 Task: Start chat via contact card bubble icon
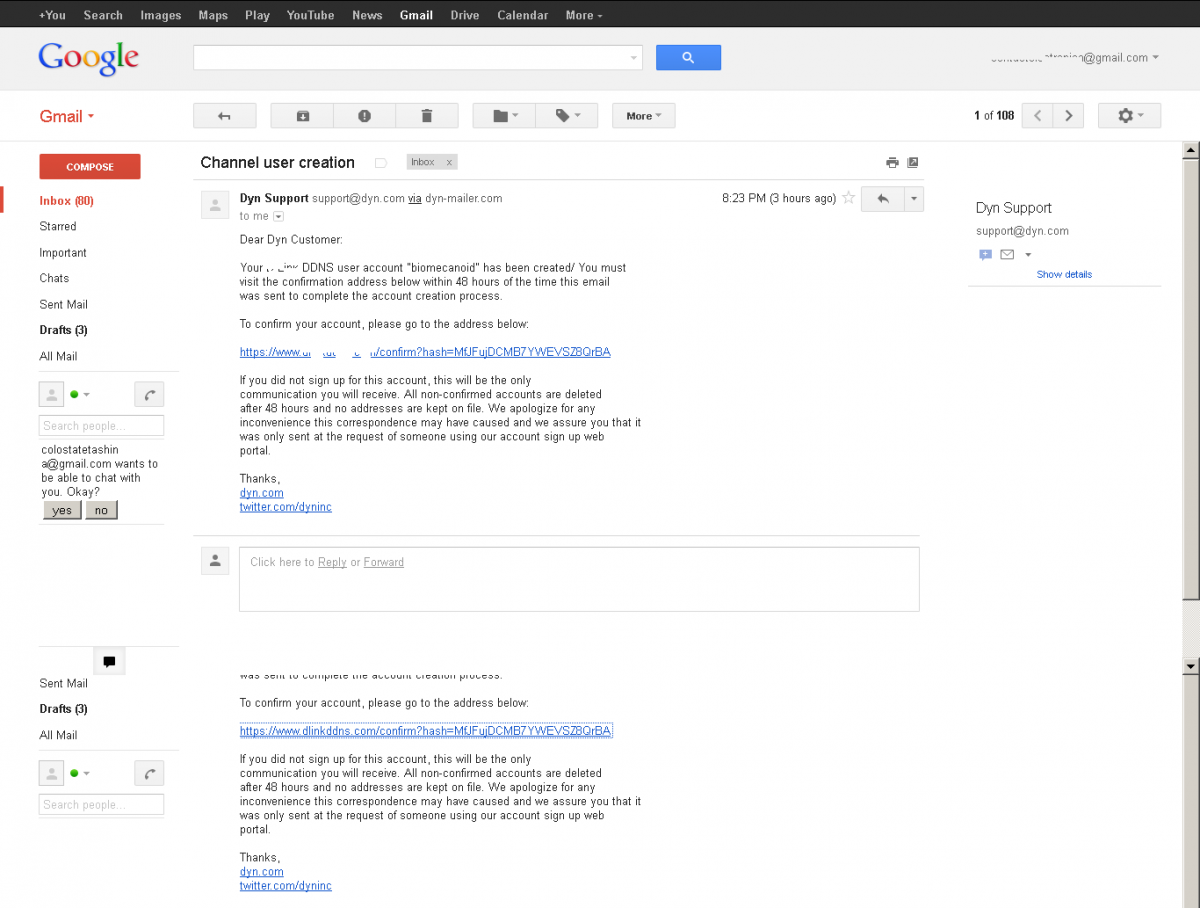pos(985,255)
